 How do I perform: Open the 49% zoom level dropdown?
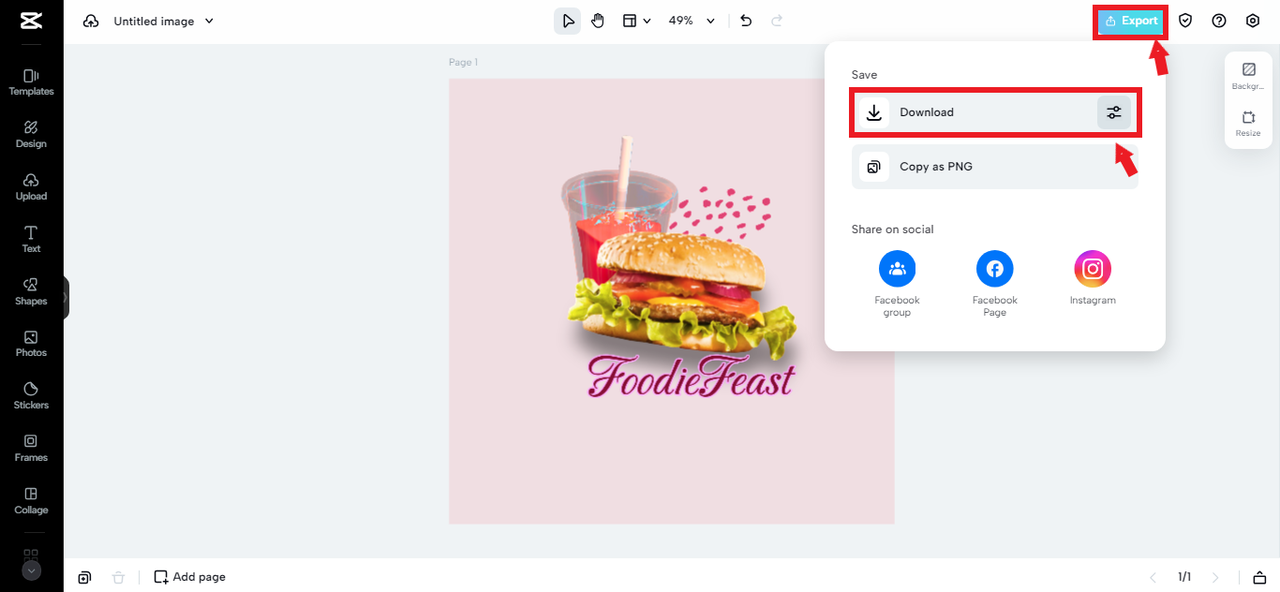click(x=692, y=21)
